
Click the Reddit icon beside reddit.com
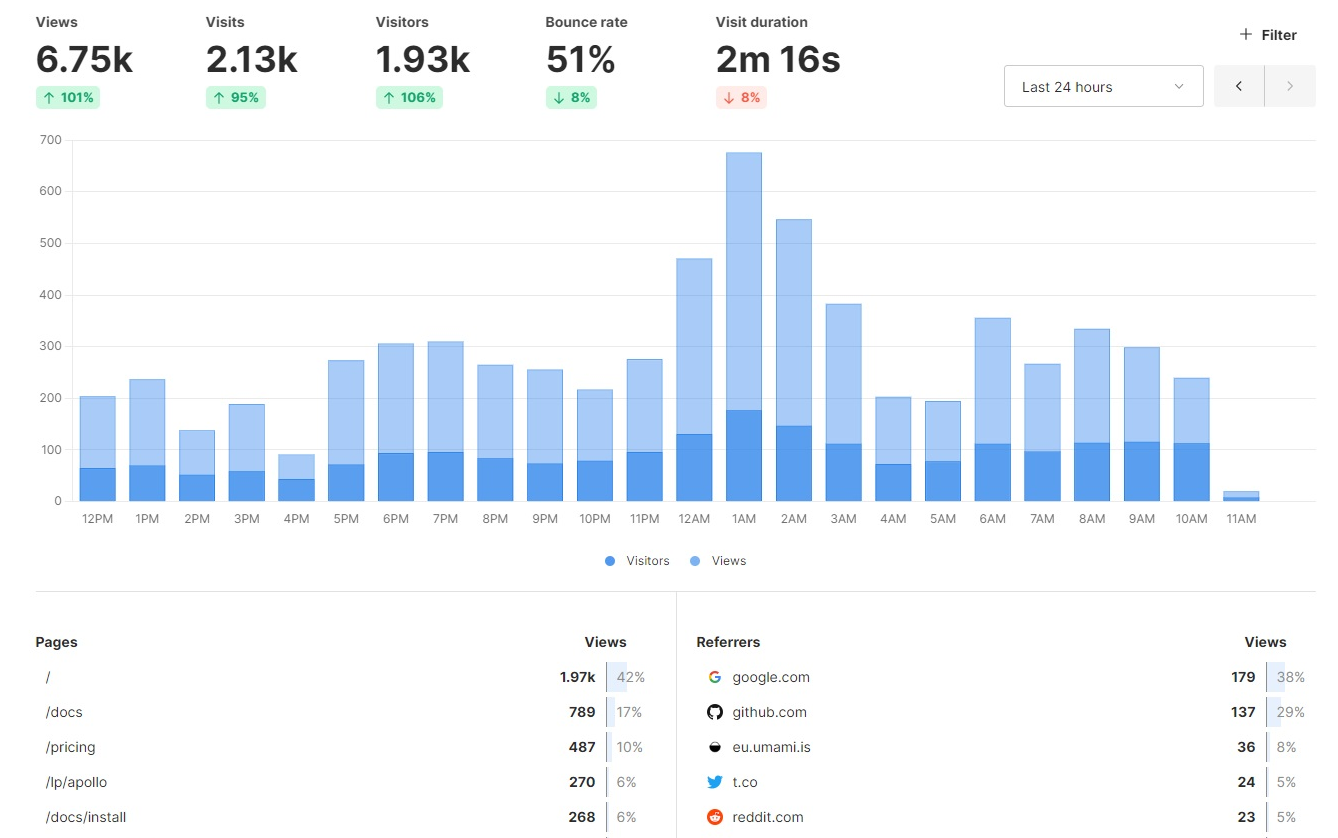point(715,817)
